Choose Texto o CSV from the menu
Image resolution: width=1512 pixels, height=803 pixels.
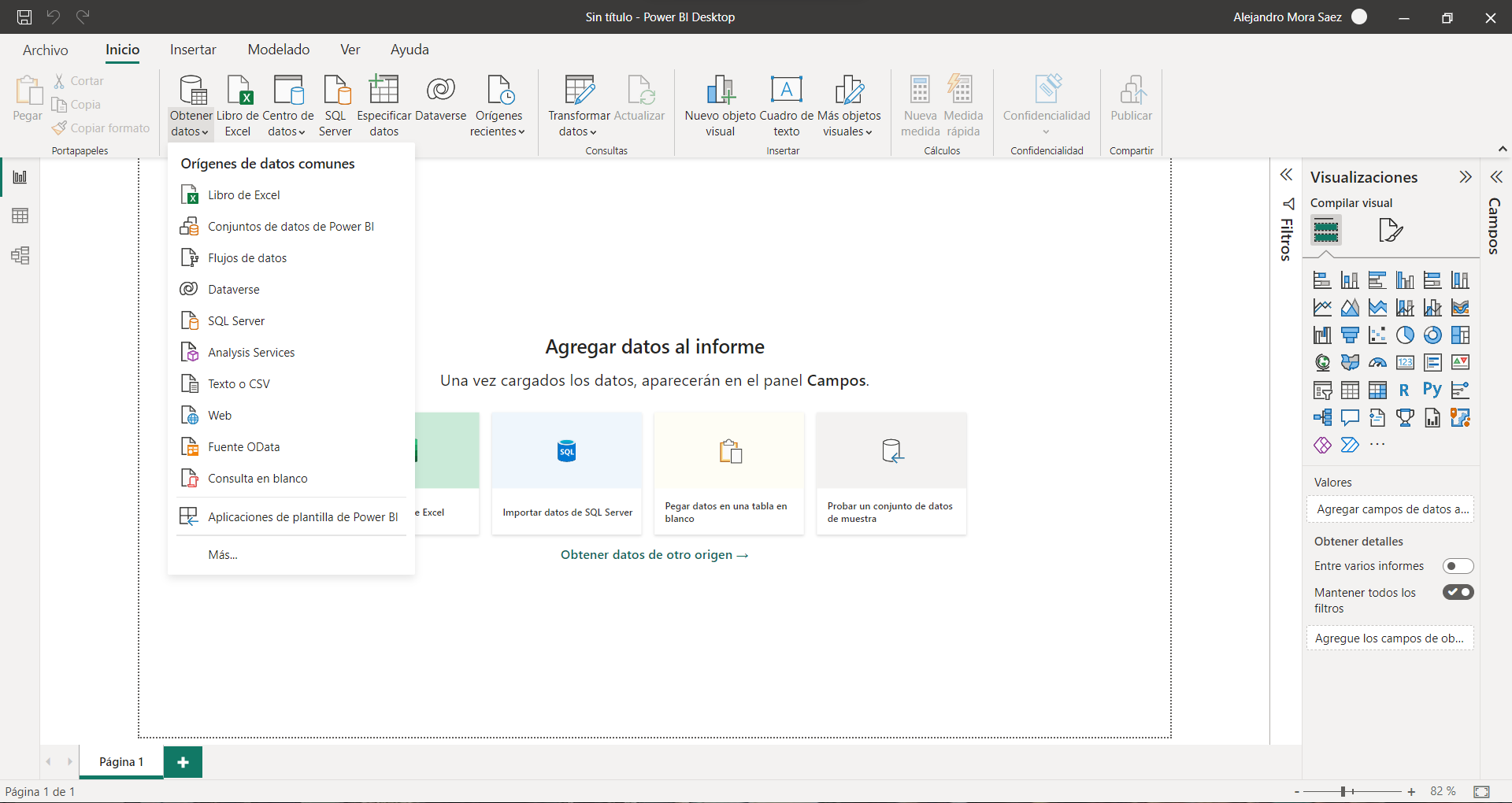[239, 384]
